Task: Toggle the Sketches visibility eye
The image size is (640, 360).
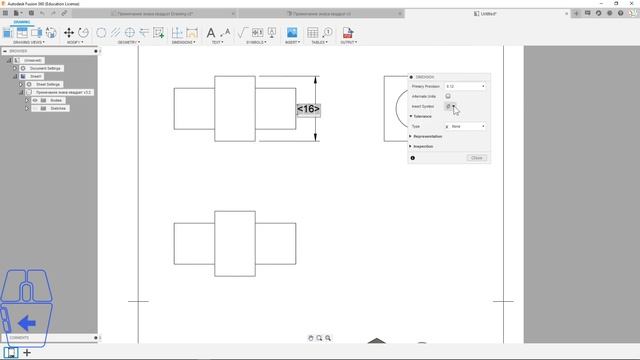Action: [35, 108]
